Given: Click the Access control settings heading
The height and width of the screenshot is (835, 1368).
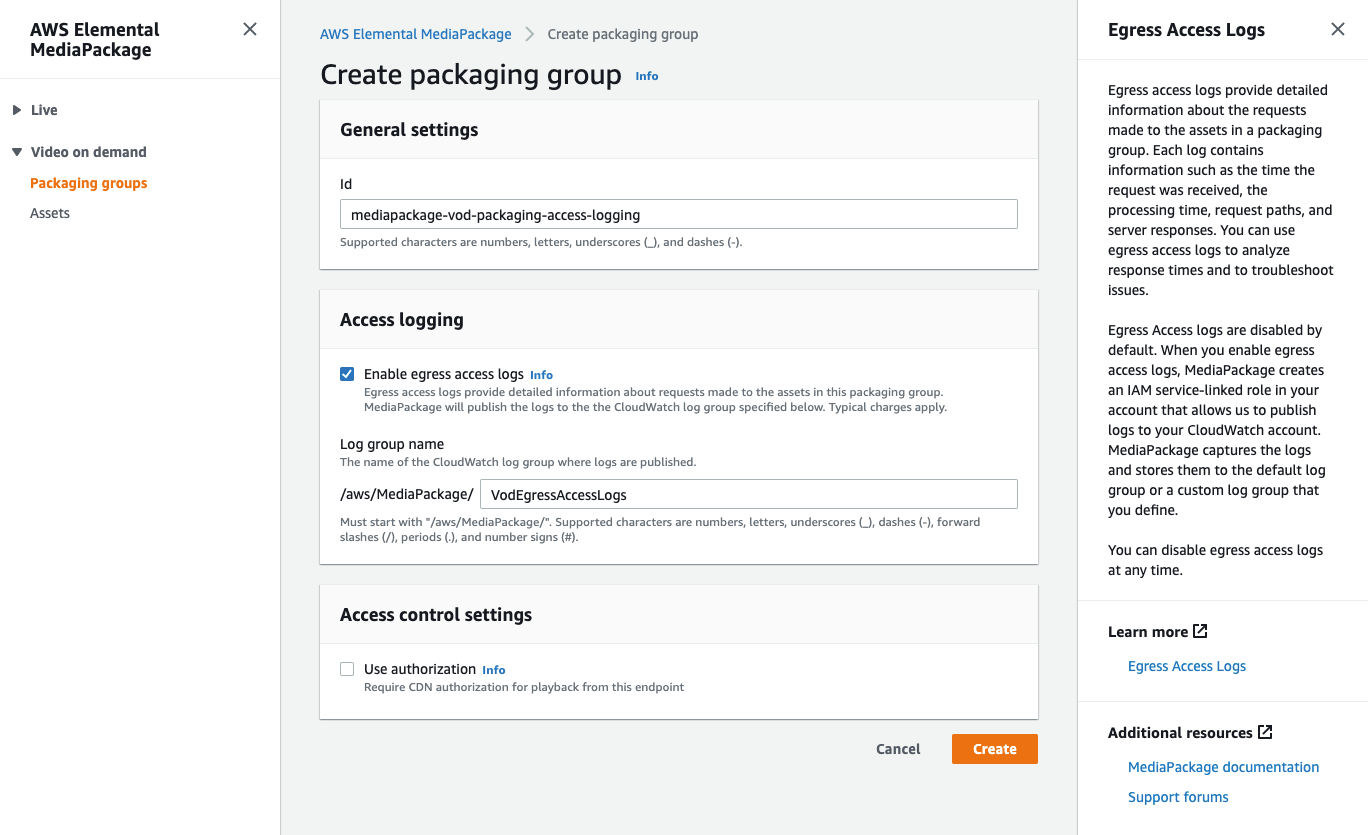Looking at the screenshot, I should pos(436,615).
